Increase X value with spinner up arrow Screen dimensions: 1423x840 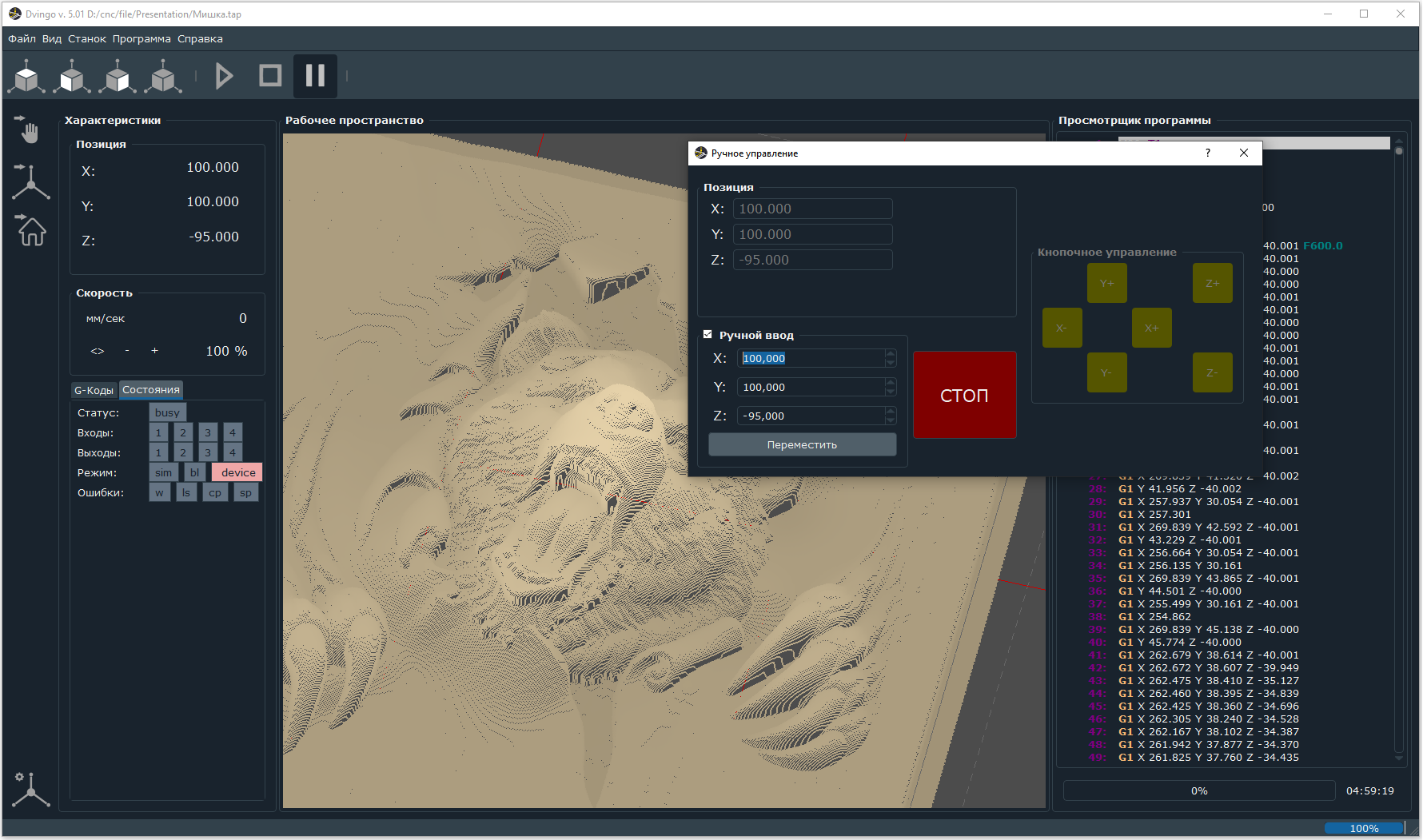[891, 354]
